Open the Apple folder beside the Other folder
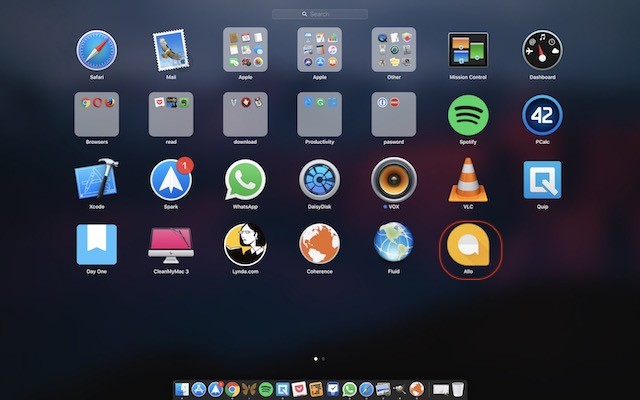640x400 pixels. pyautogui.click(x=320, y=50)
